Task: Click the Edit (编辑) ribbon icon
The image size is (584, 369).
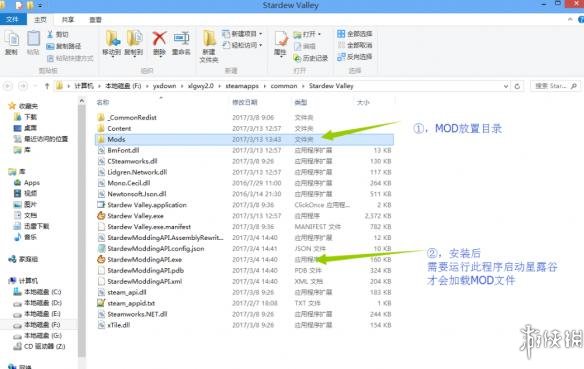Action: [x=305, y=46]
